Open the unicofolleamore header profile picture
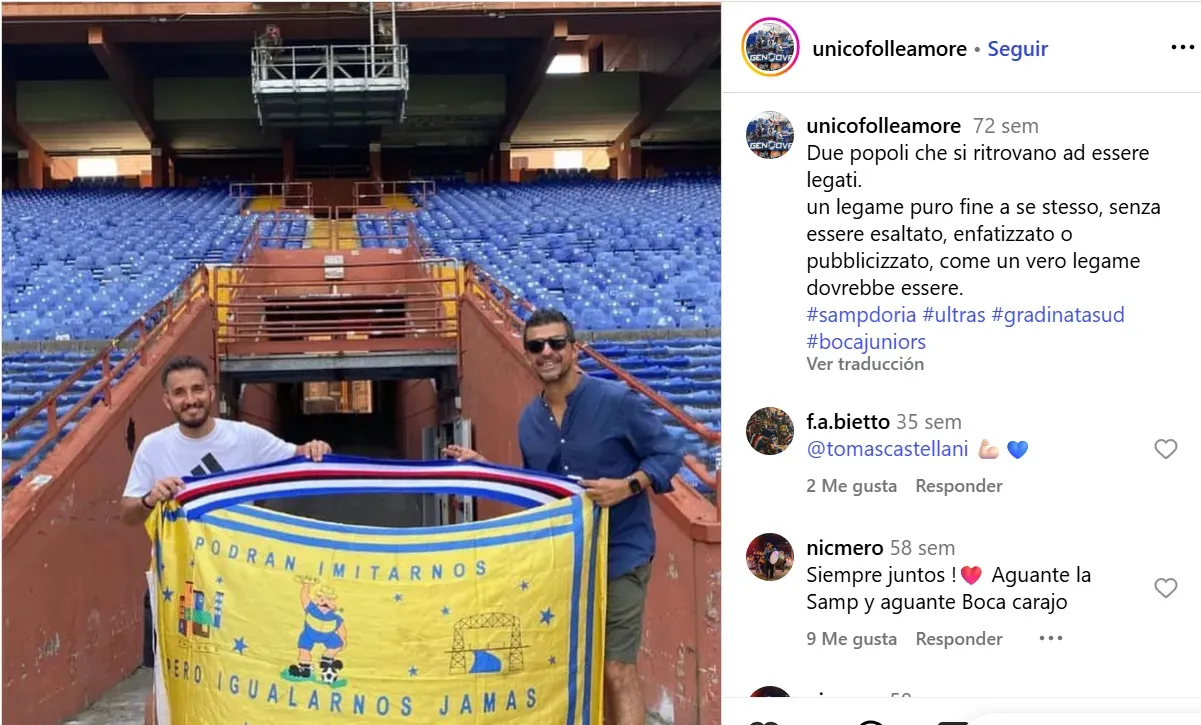Screen dimensions: 1201x725 click(x=770, y=47)
